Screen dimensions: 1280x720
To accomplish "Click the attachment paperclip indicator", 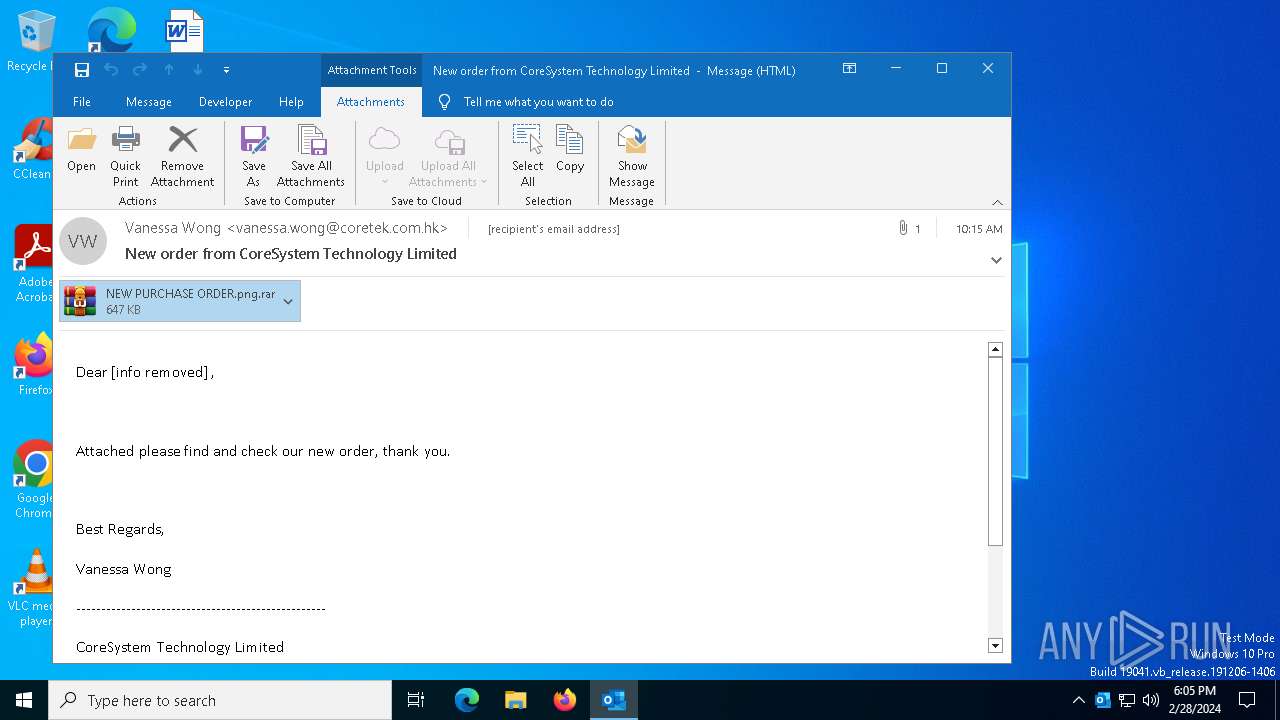I will click(909, 229).
